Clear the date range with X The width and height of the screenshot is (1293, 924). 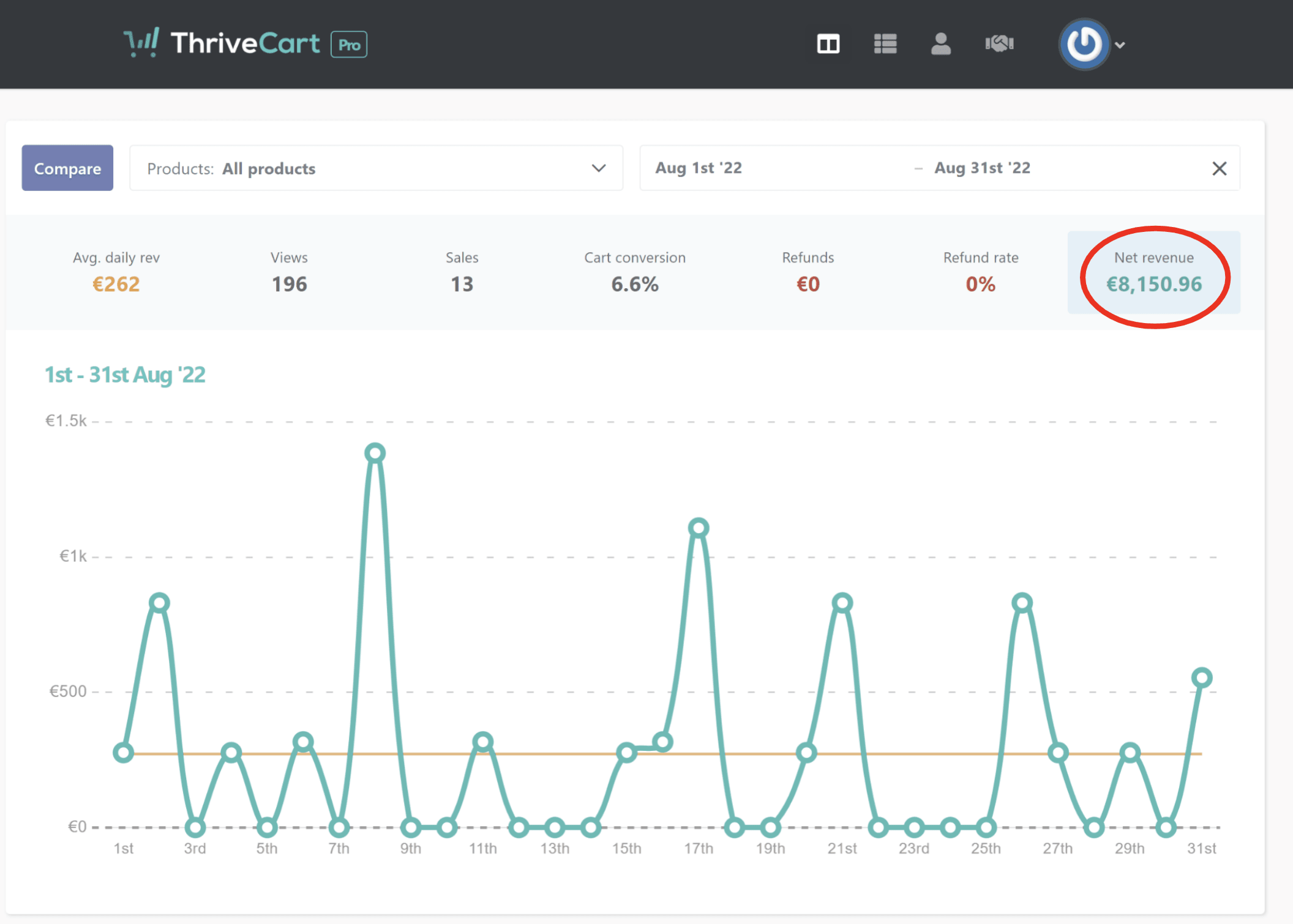click(x=1219, y=168)
